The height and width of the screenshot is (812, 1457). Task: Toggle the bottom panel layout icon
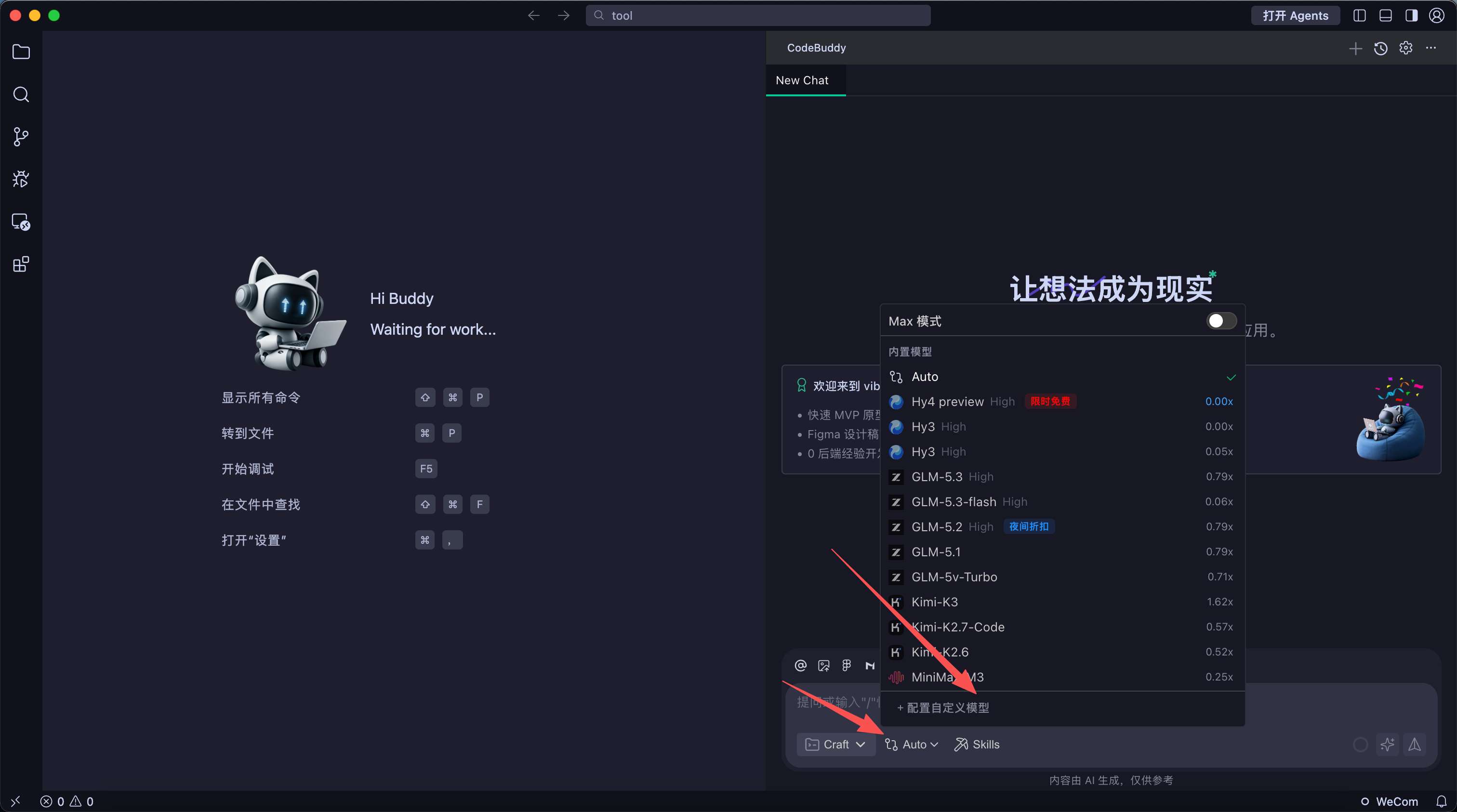click(1385, 15)
